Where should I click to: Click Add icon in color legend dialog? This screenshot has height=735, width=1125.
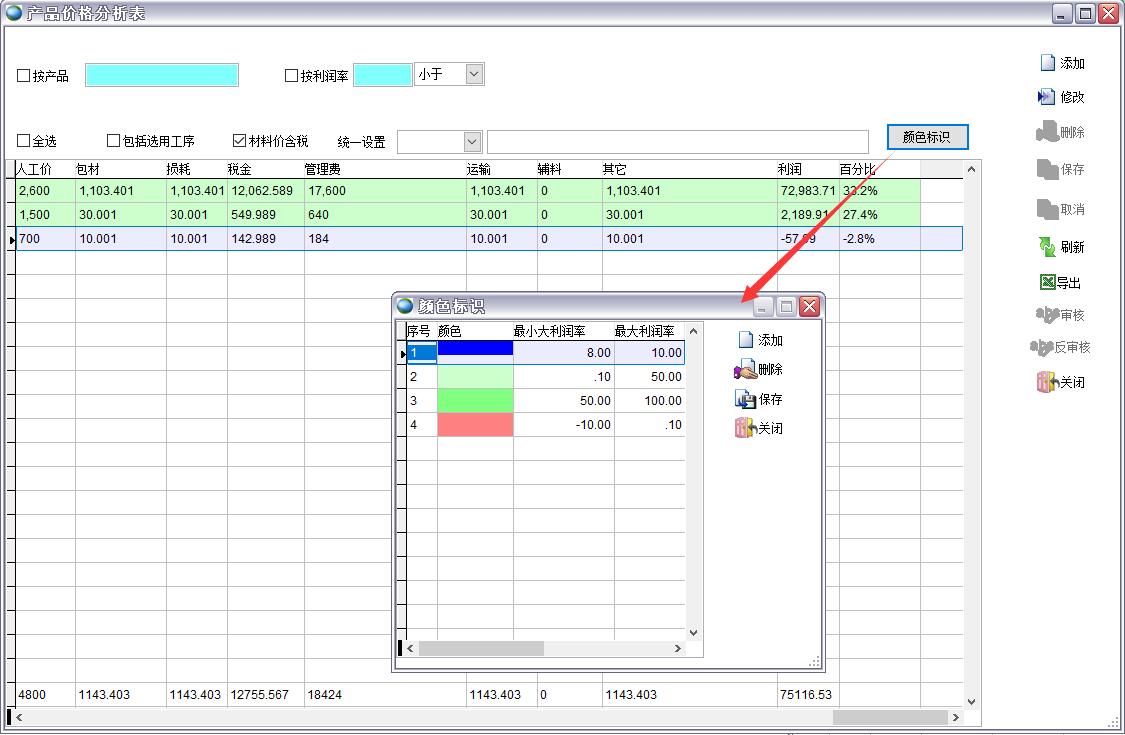point(745,340)
